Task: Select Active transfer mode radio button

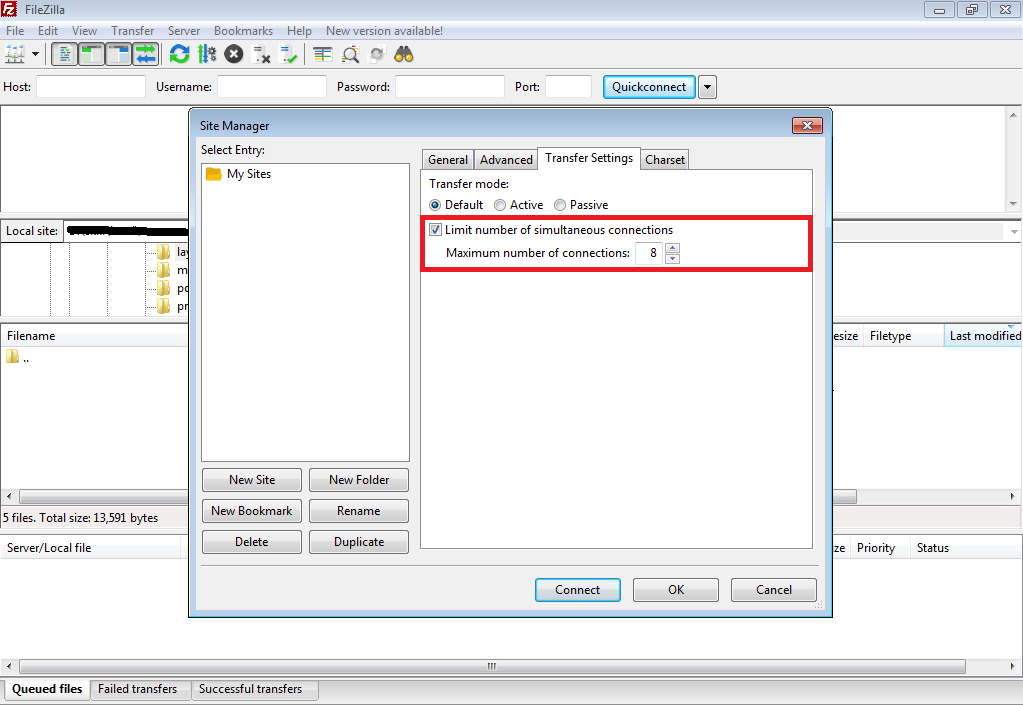Action: pos(500,205)
